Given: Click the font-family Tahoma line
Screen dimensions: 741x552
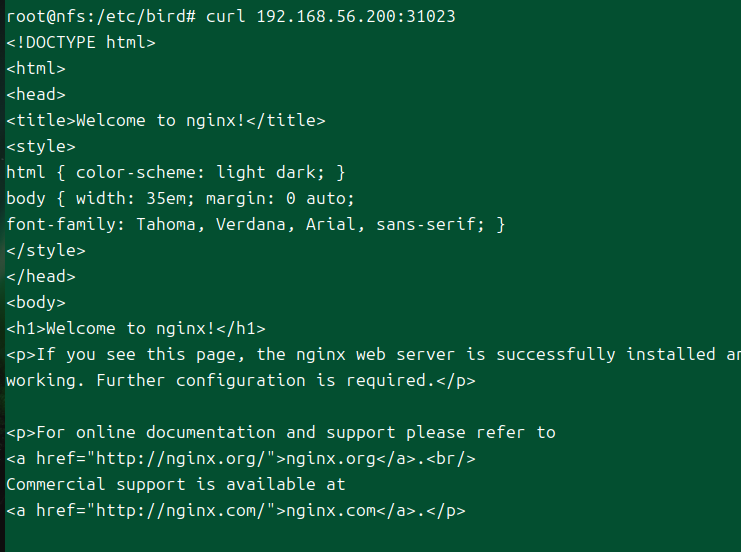Looking at the screenshot, I should pos(255,225).
